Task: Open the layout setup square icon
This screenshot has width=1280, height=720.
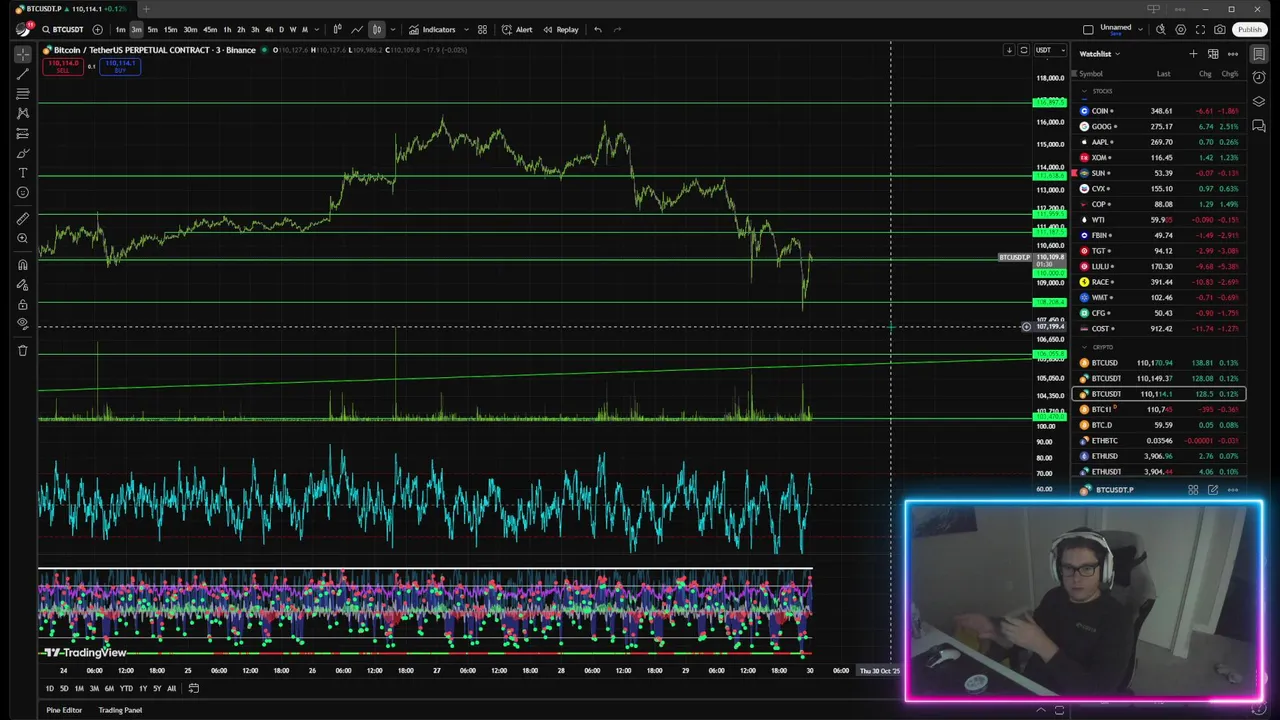Action: pyautogui.click(x=1088, y=29)
